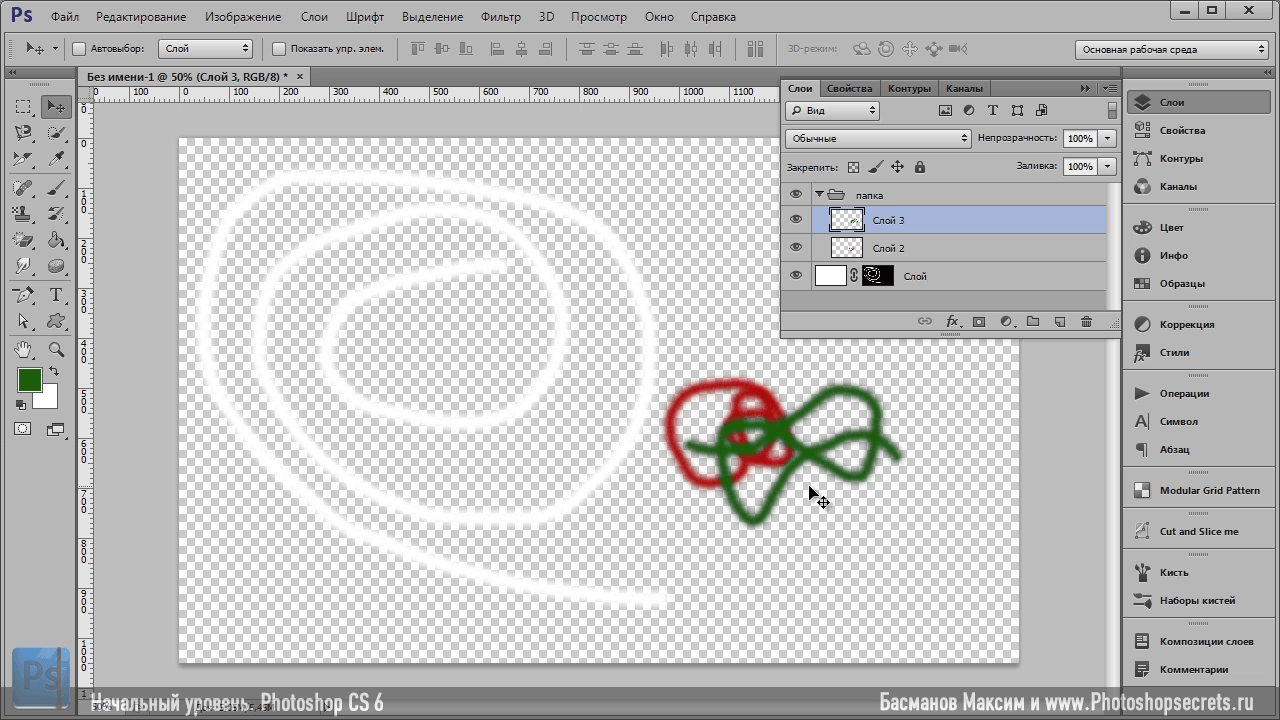This screenshot has height=720, width=1280.
Task: Select the Brush tool in the toolbox
Action: 56,188
